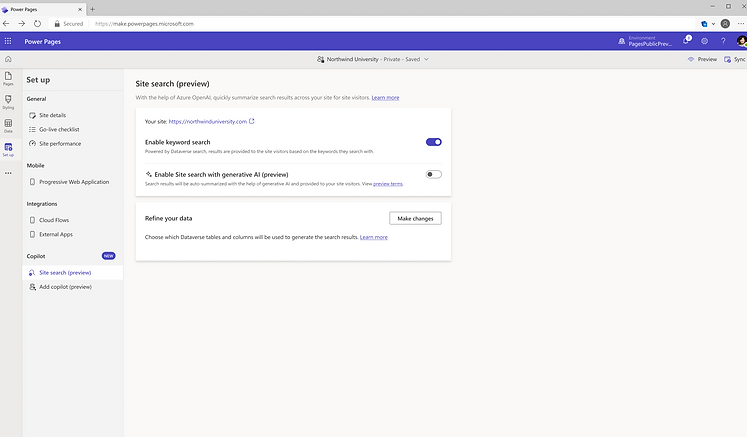Click the browser back arrow
Screen dimensions: 747x437
pos(6,23)
